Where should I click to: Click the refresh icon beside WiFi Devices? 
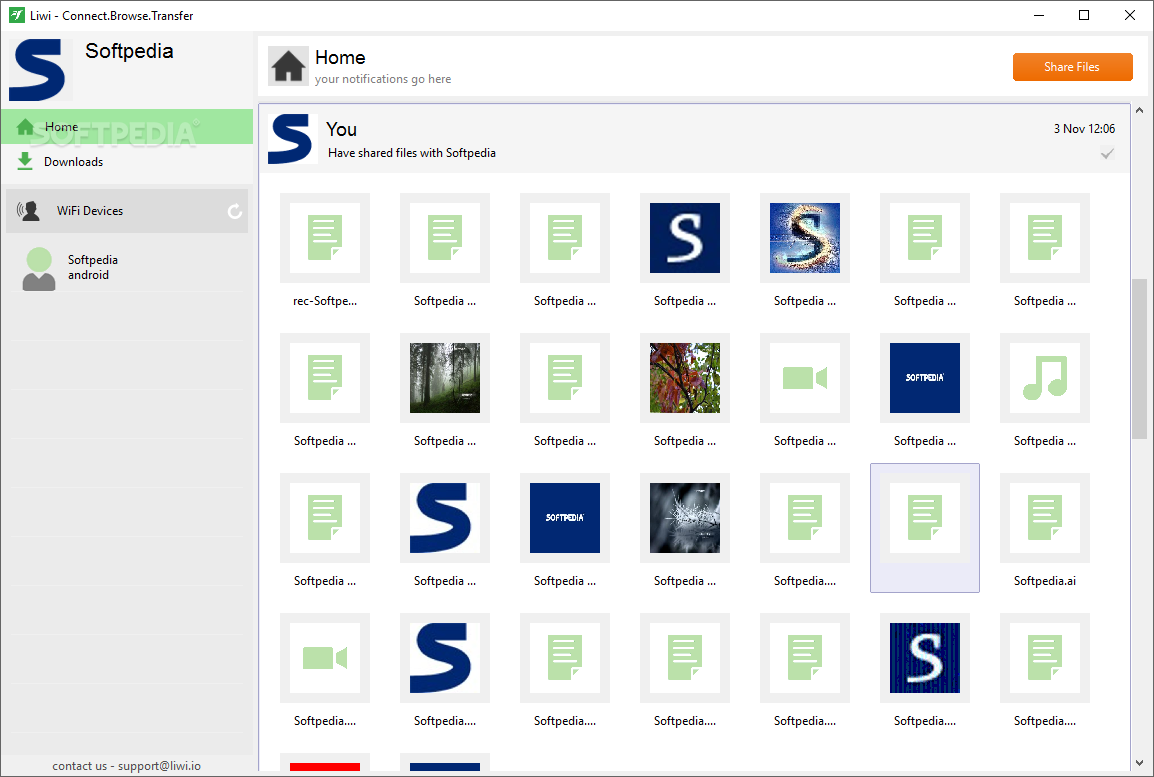coord(235,211)
